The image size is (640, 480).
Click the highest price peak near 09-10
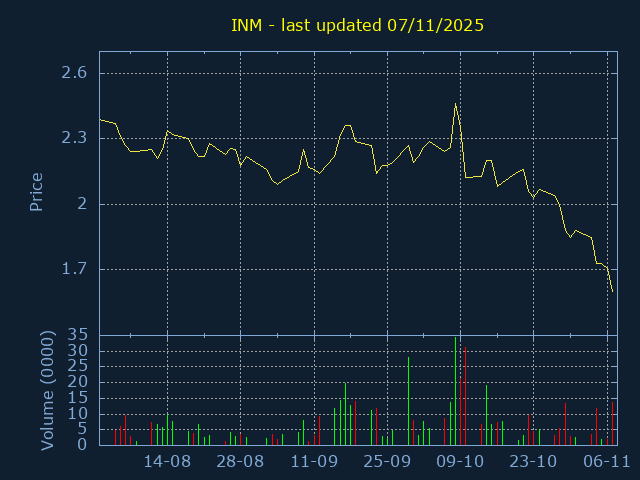(456, 104)
